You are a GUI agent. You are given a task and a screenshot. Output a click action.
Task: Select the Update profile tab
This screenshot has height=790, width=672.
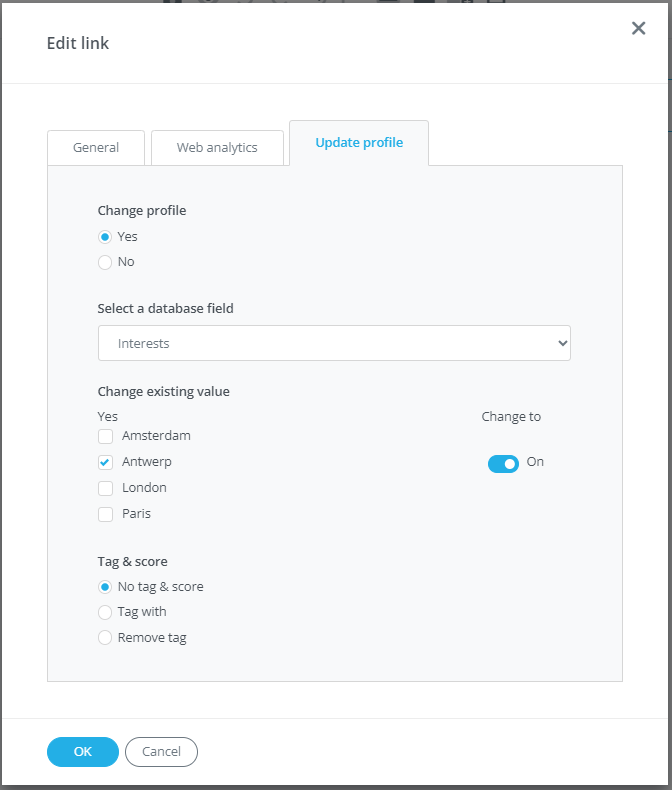pos(359,143)
